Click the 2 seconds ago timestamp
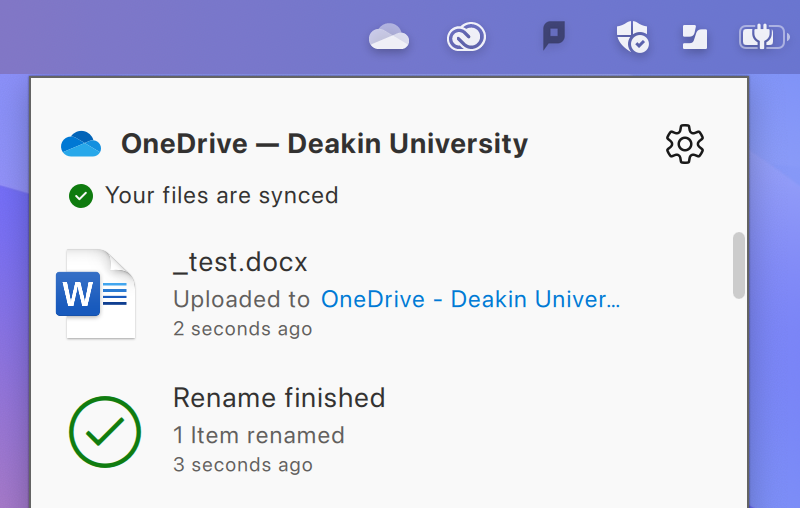 coord(242,329)
